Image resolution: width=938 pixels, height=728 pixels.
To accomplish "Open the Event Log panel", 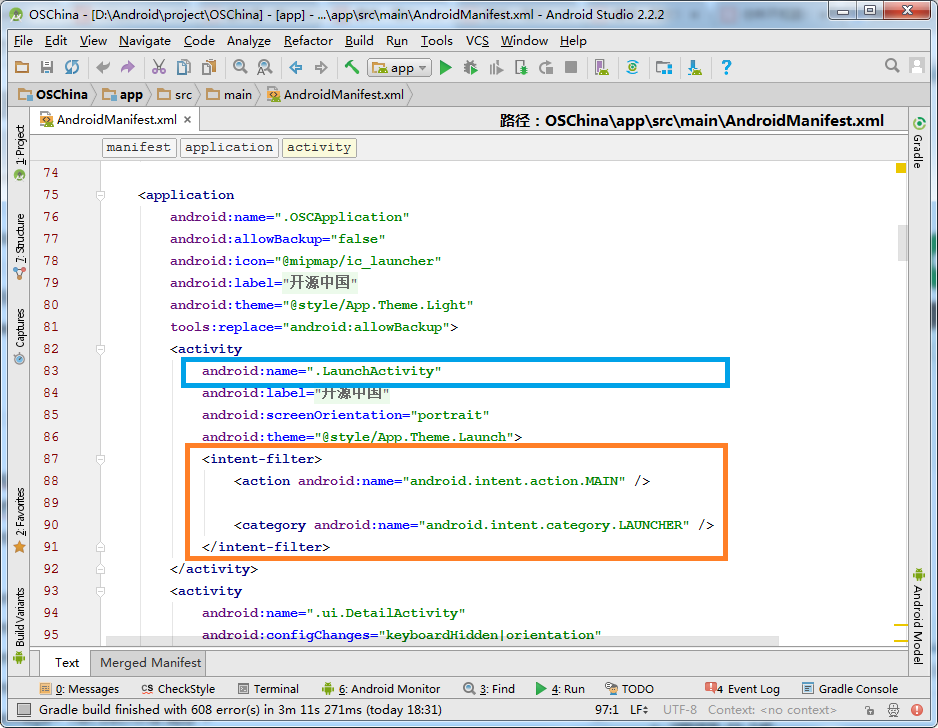I will 742,689.
